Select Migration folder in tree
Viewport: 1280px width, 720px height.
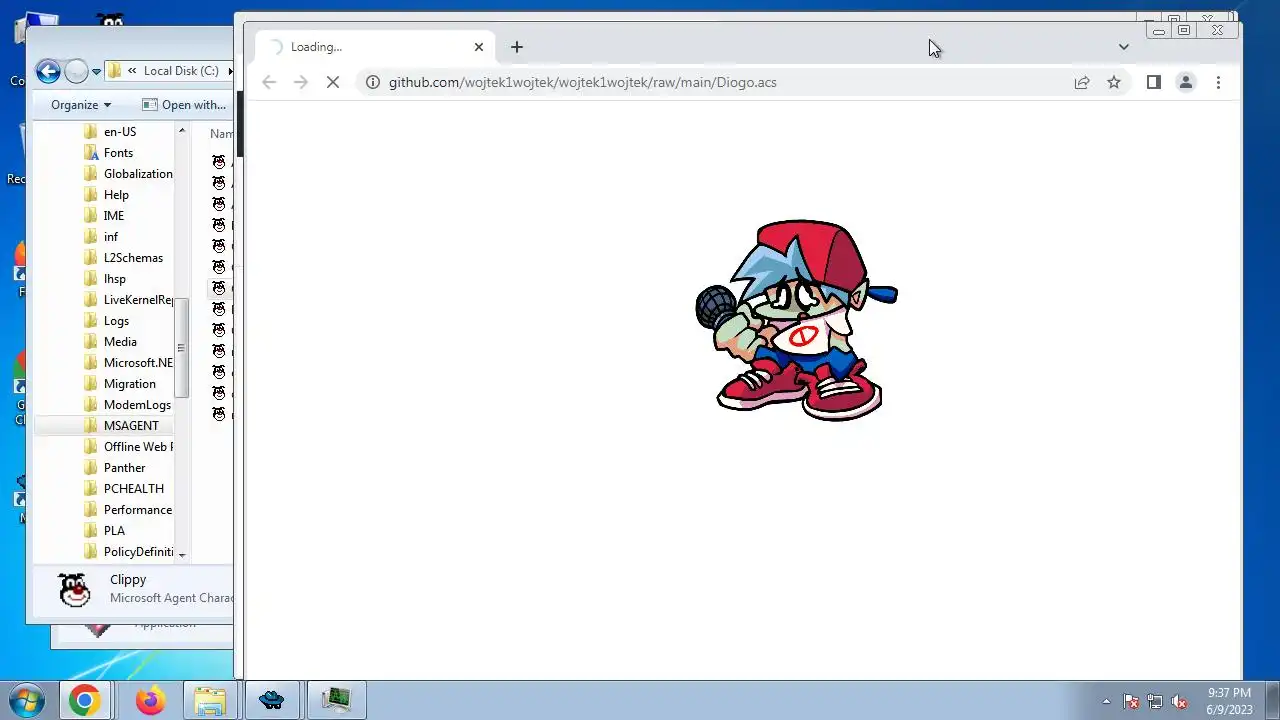[130, 384]
